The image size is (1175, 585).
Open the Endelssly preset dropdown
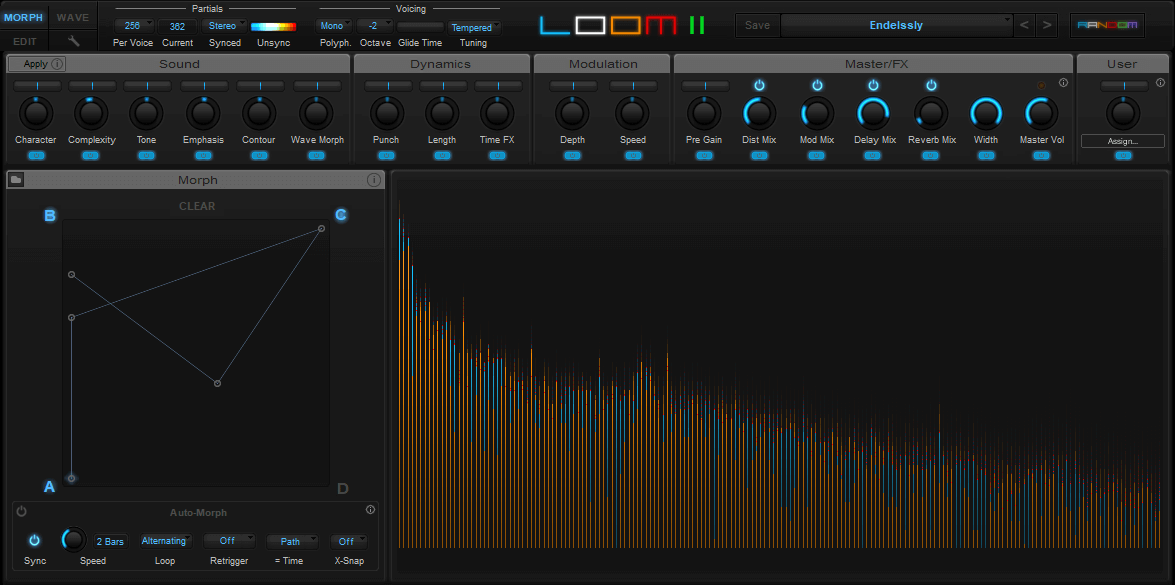coord(897,25)
